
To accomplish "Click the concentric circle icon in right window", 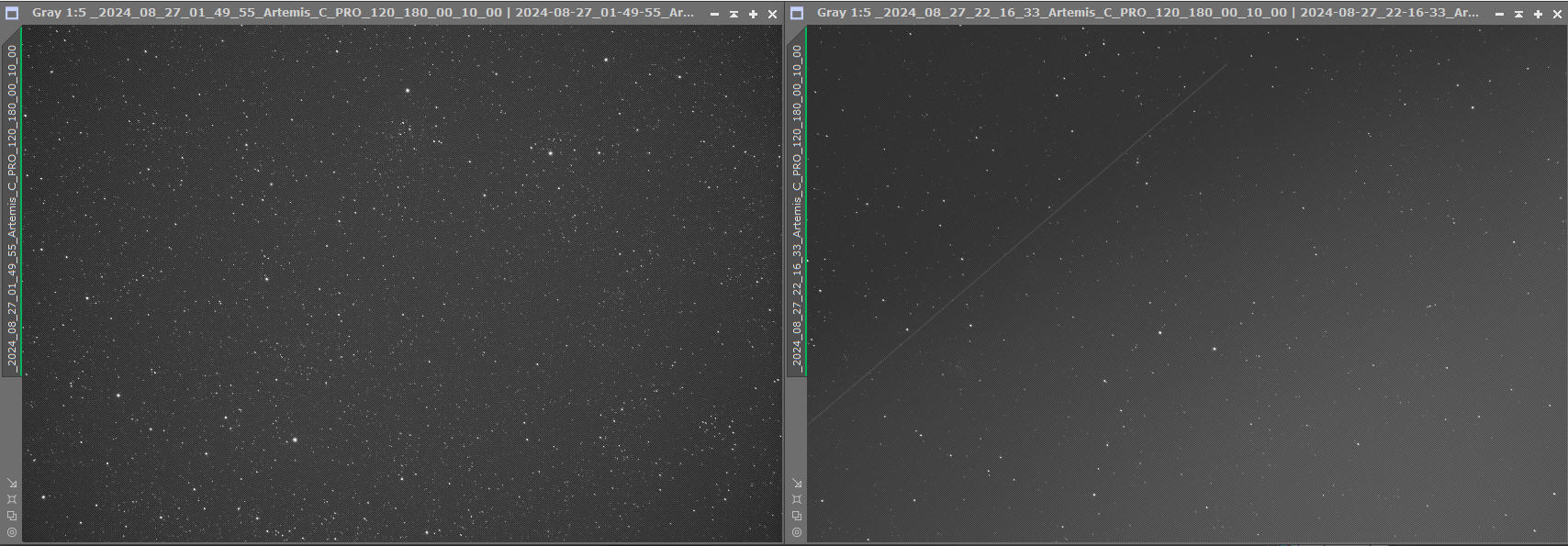I will (797, 532).
